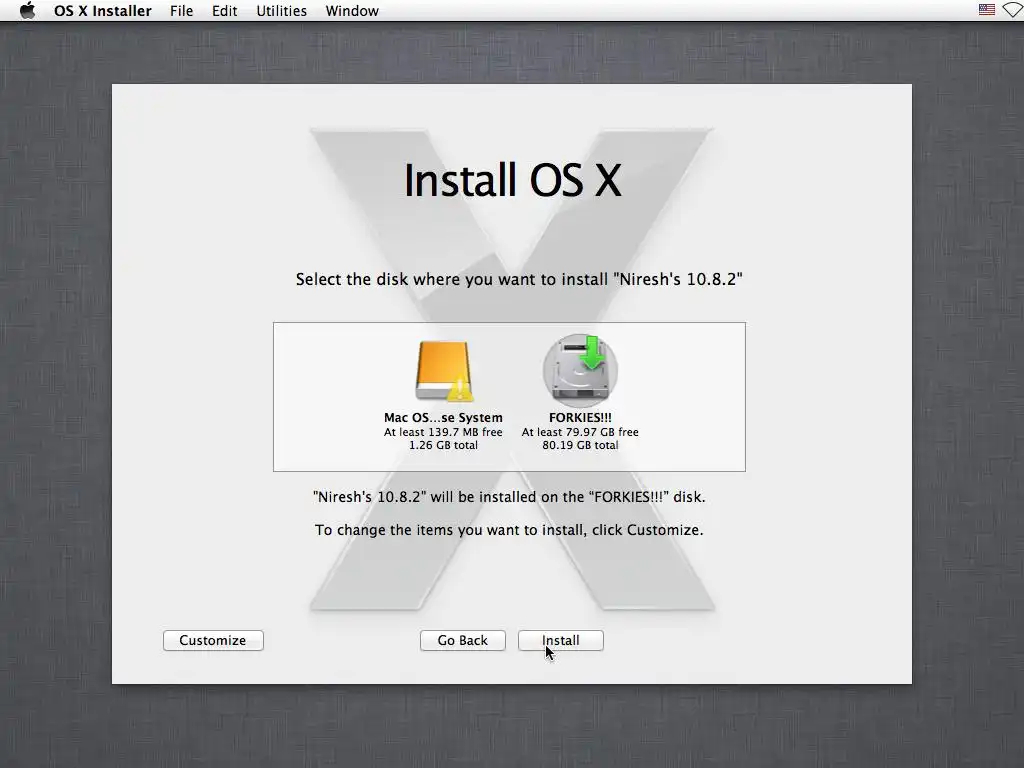Click the "80.19 GB total" text
This screenshot has height=768, width=1024.
580,445
